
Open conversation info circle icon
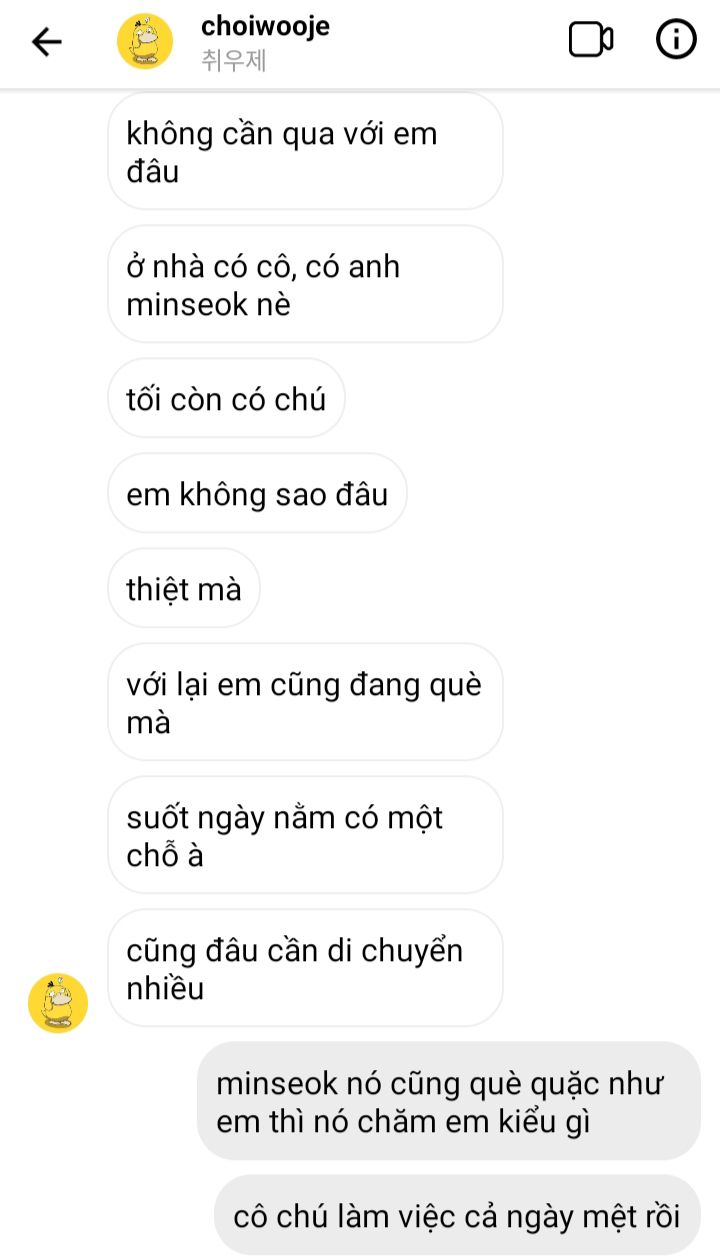[x=676, y=40]
